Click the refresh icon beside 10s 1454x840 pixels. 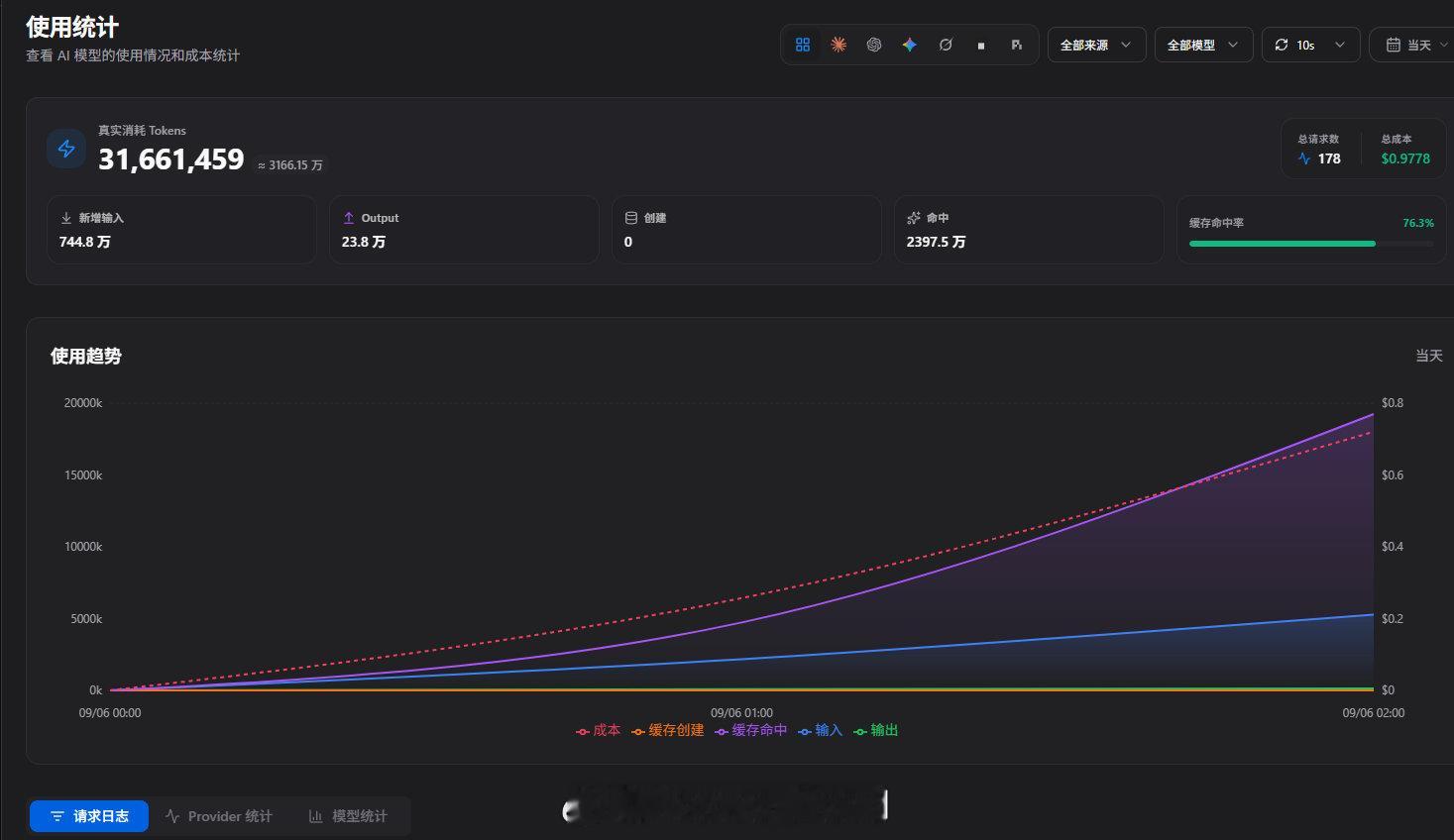click(x=1282, y=45)
